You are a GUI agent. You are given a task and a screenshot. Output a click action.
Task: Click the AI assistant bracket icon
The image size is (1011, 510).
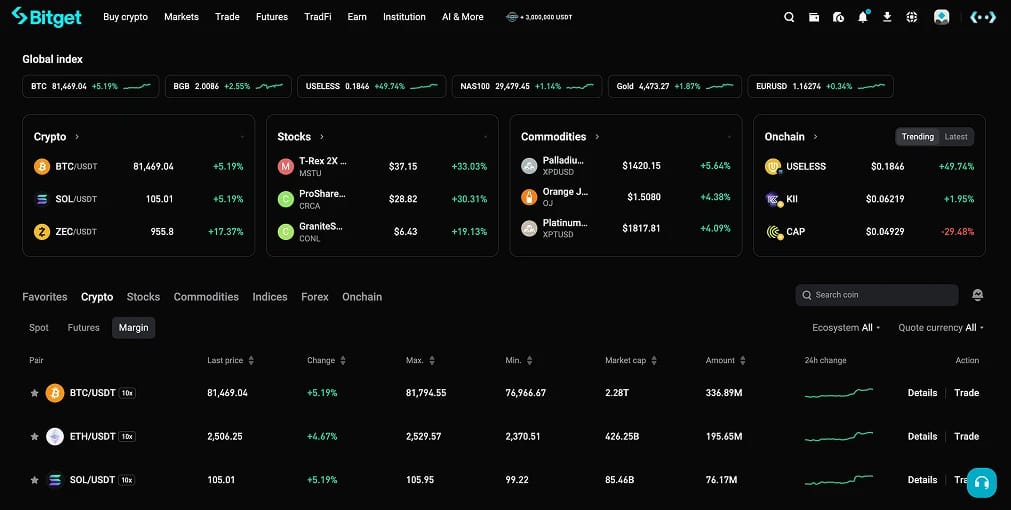click(x=983, y=17)
